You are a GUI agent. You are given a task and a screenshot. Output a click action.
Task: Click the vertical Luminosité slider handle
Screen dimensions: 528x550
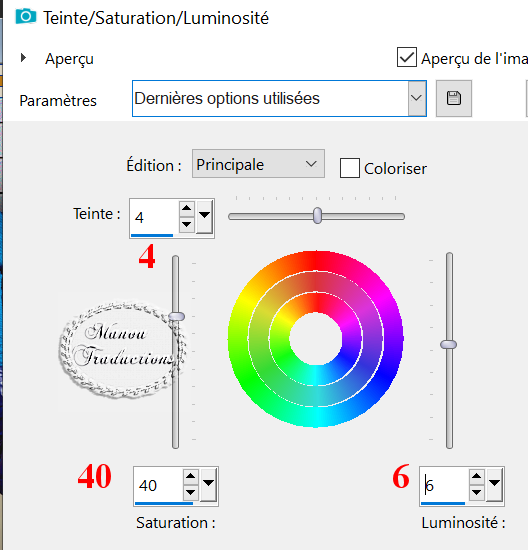pyautogui.click(x=449, y=344)
